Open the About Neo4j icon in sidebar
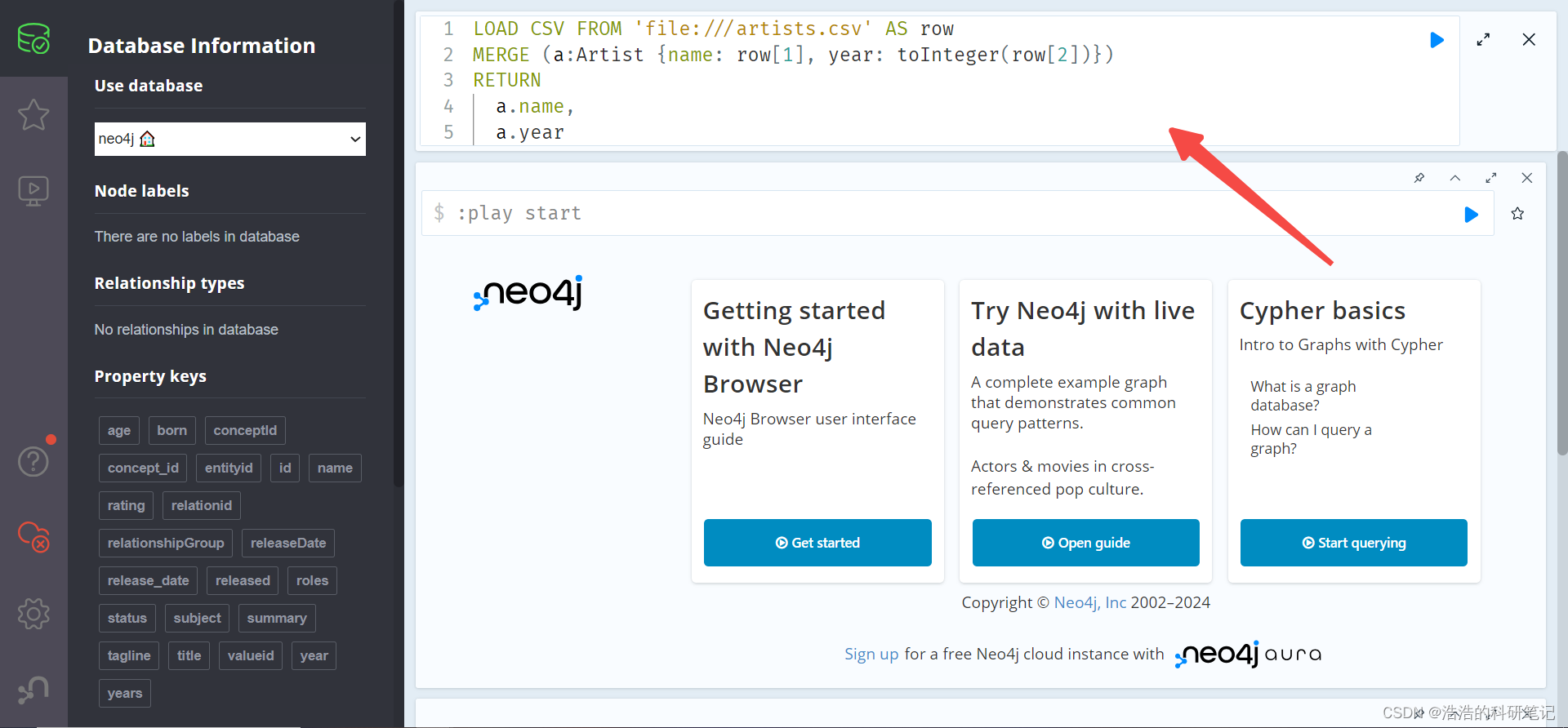This screenshot has height=728, width=1568. point(33,690)
